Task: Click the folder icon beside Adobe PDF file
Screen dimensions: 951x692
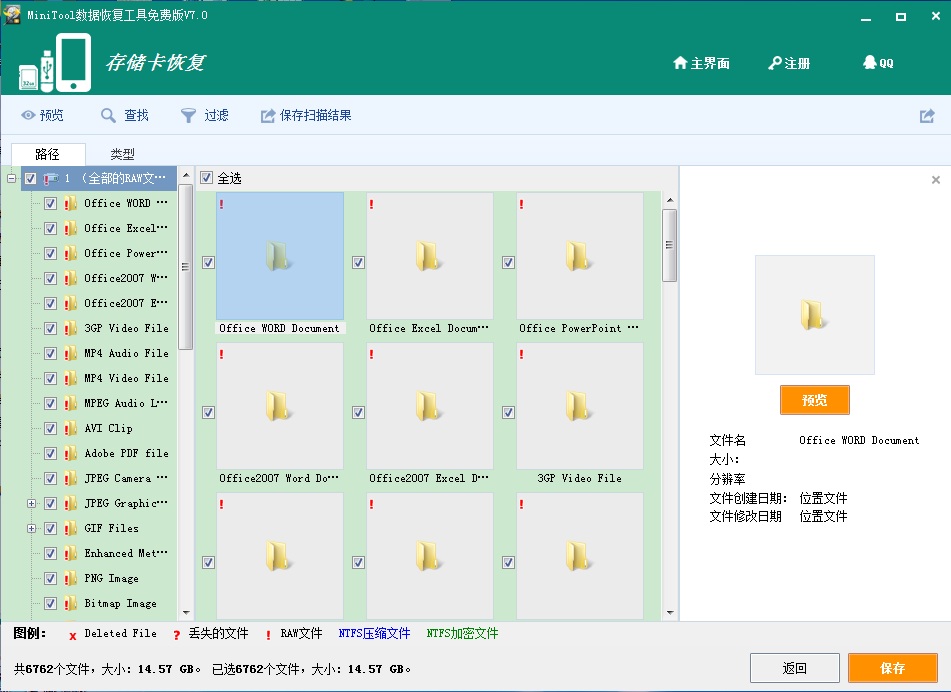Action: click(70, 453)
